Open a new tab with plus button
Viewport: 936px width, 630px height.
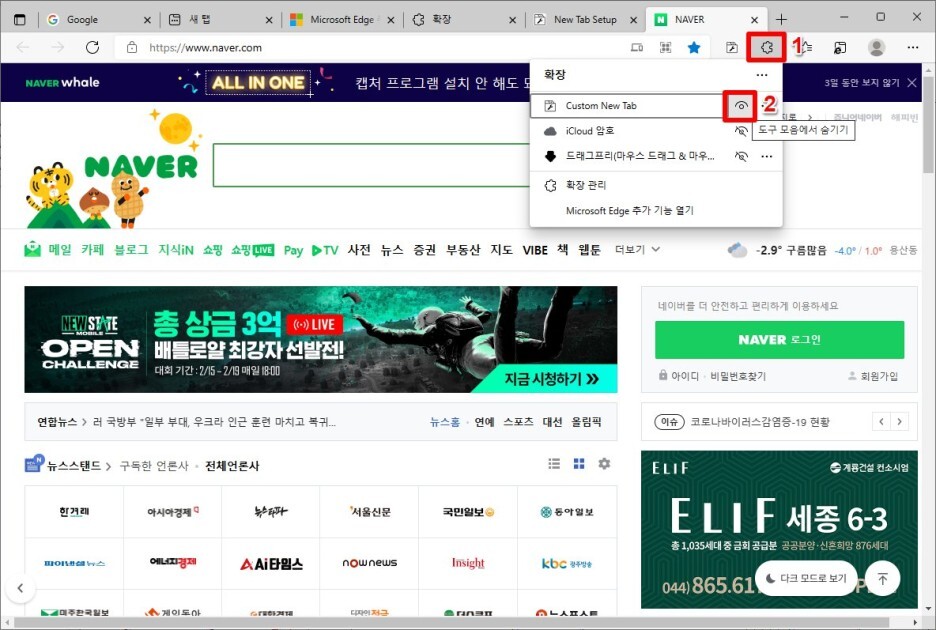781,19
